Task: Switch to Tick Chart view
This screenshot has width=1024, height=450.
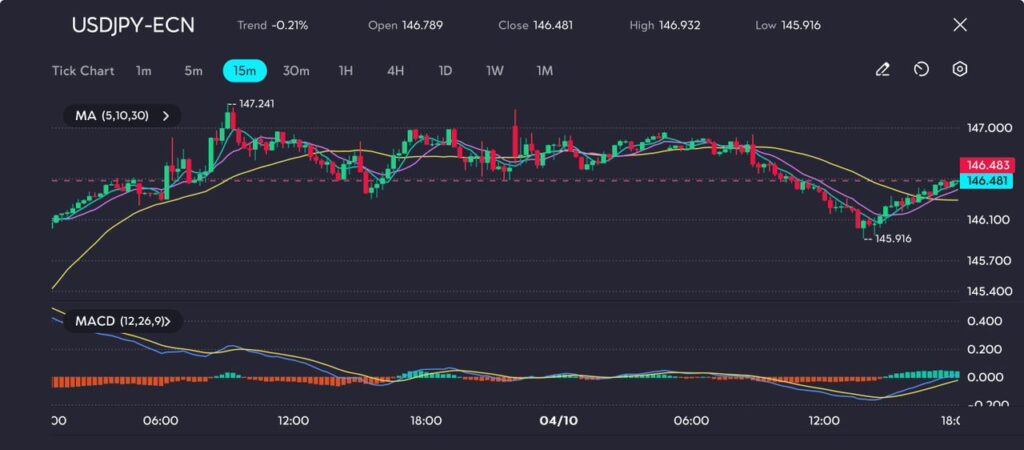Action: [83, 71]
